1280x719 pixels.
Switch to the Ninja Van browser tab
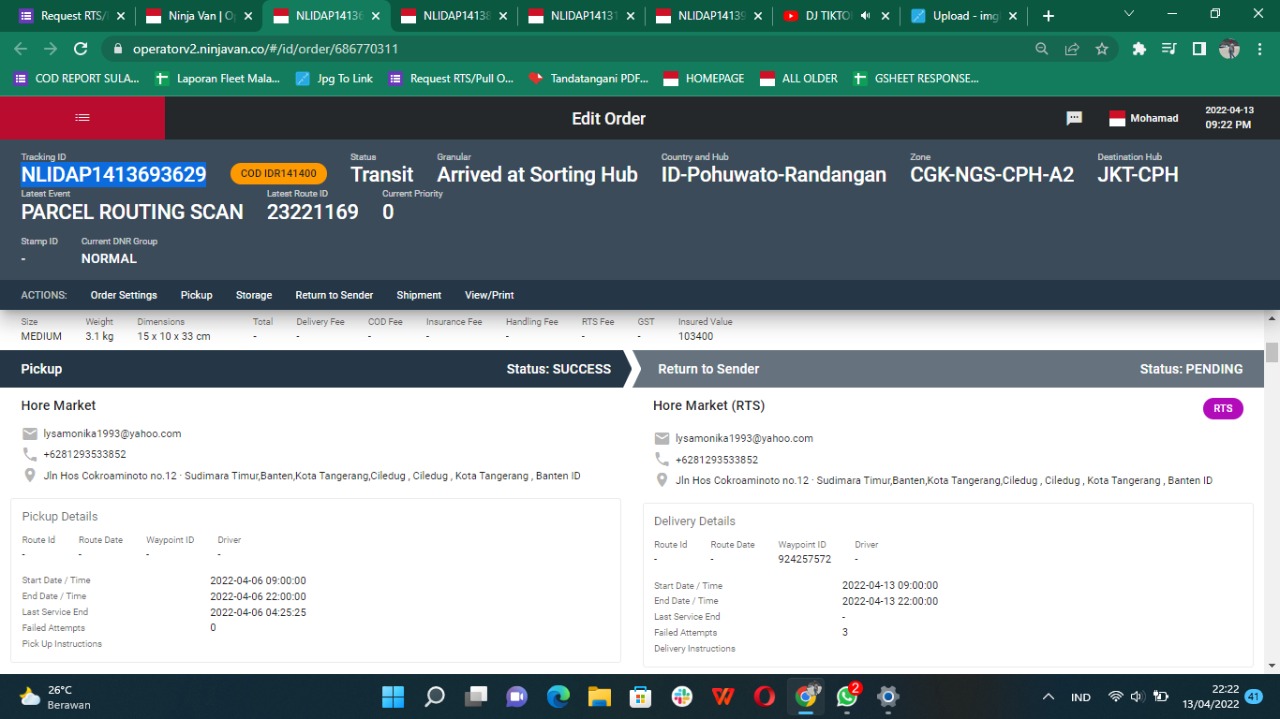(x=202, y=16)
